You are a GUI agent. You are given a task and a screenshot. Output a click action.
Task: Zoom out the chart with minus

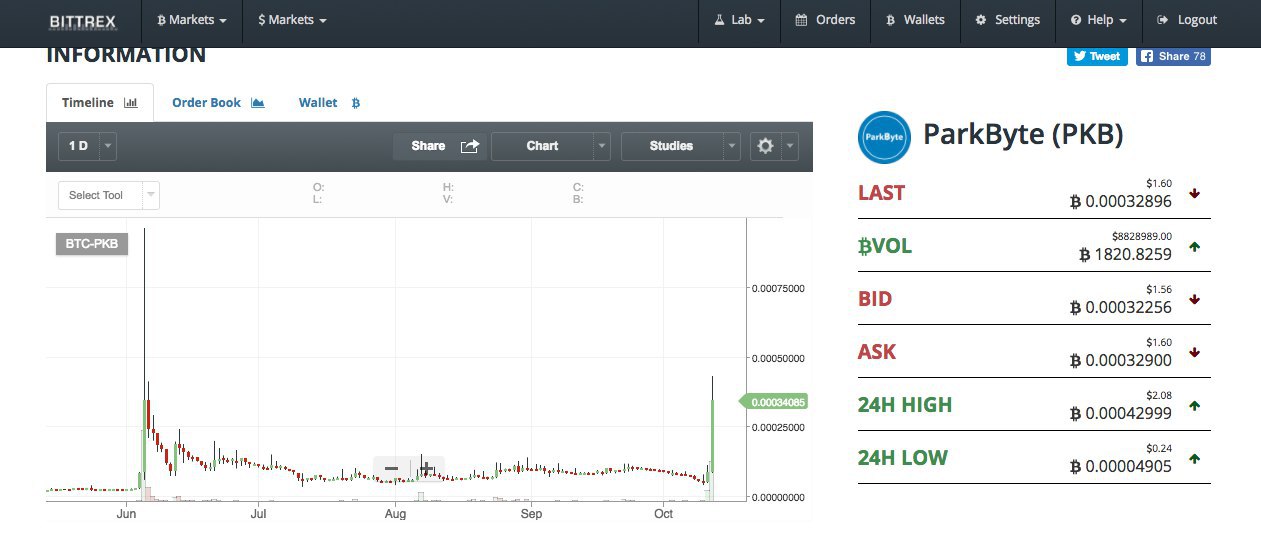coord(391,469)
